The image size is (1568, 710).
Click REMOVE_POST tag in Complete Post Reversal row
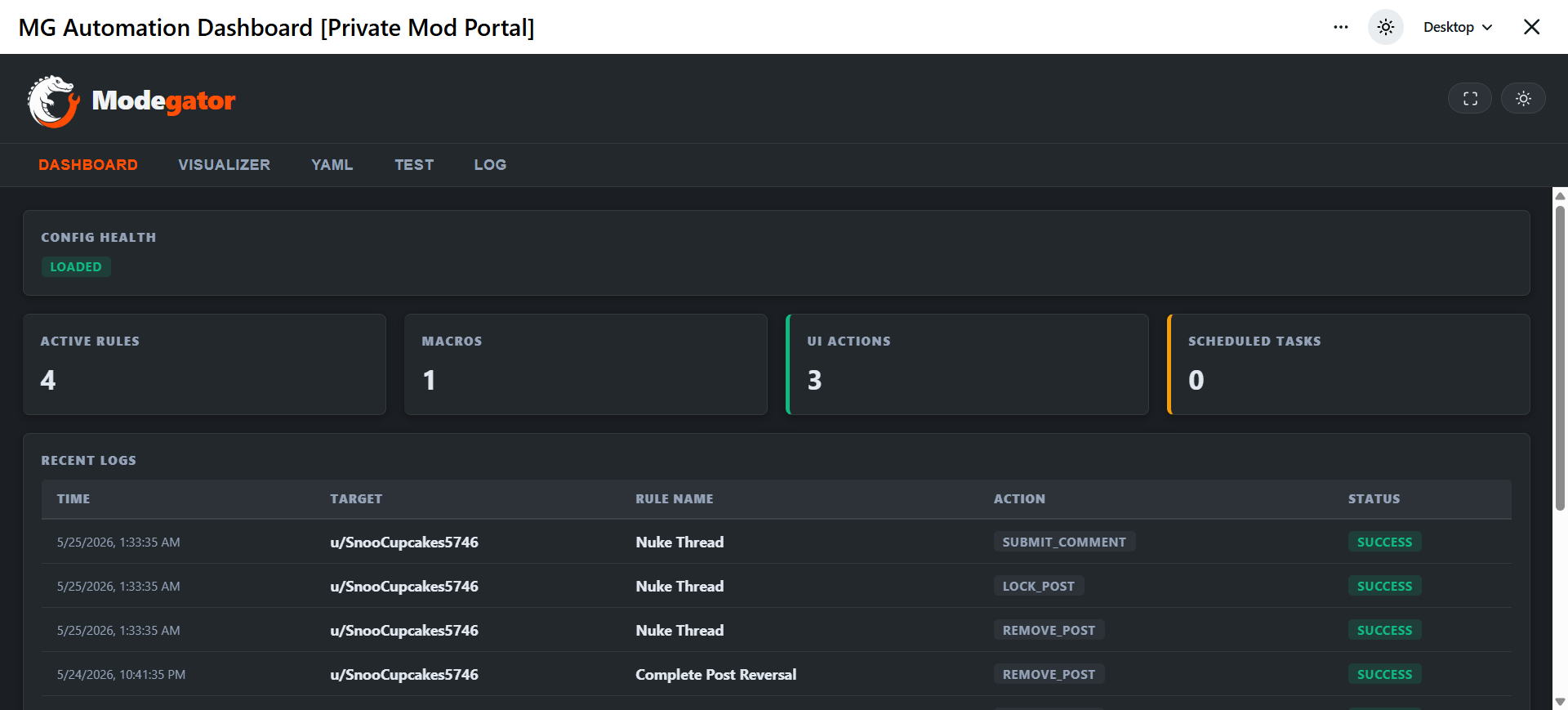click(x=1049, y=674)
